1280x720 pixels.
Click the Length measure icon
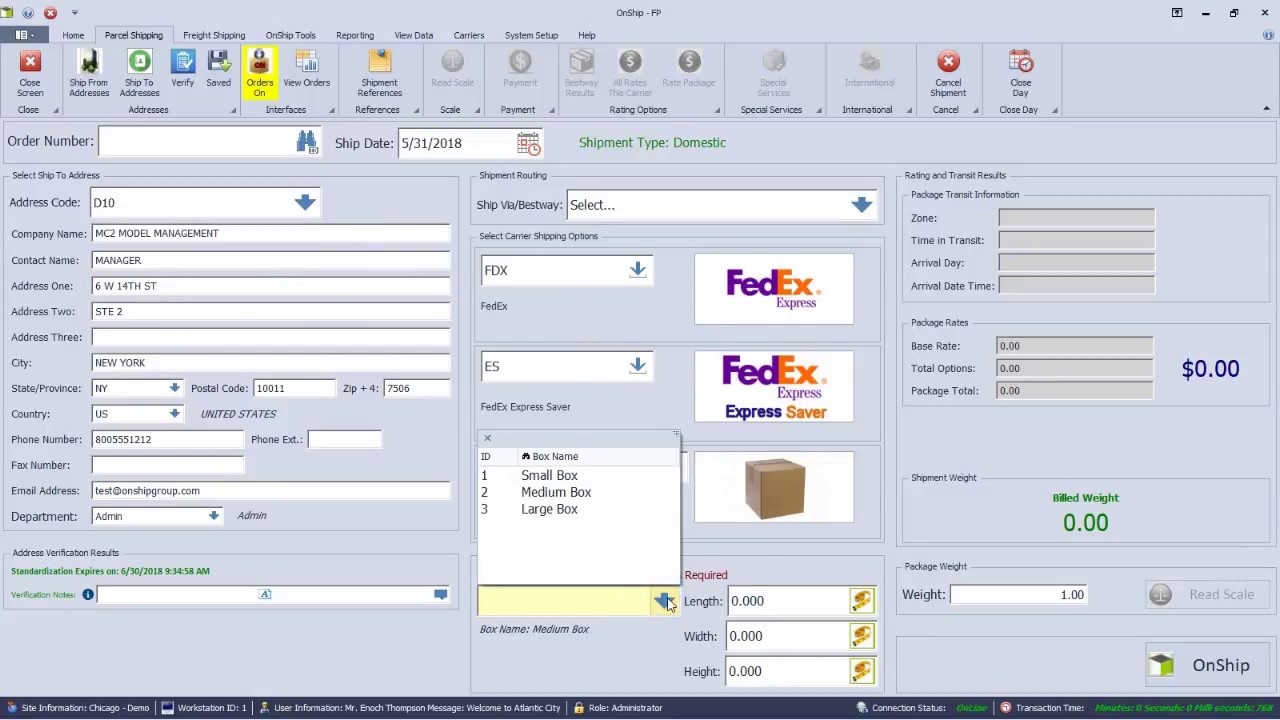[x=861, y=600]
